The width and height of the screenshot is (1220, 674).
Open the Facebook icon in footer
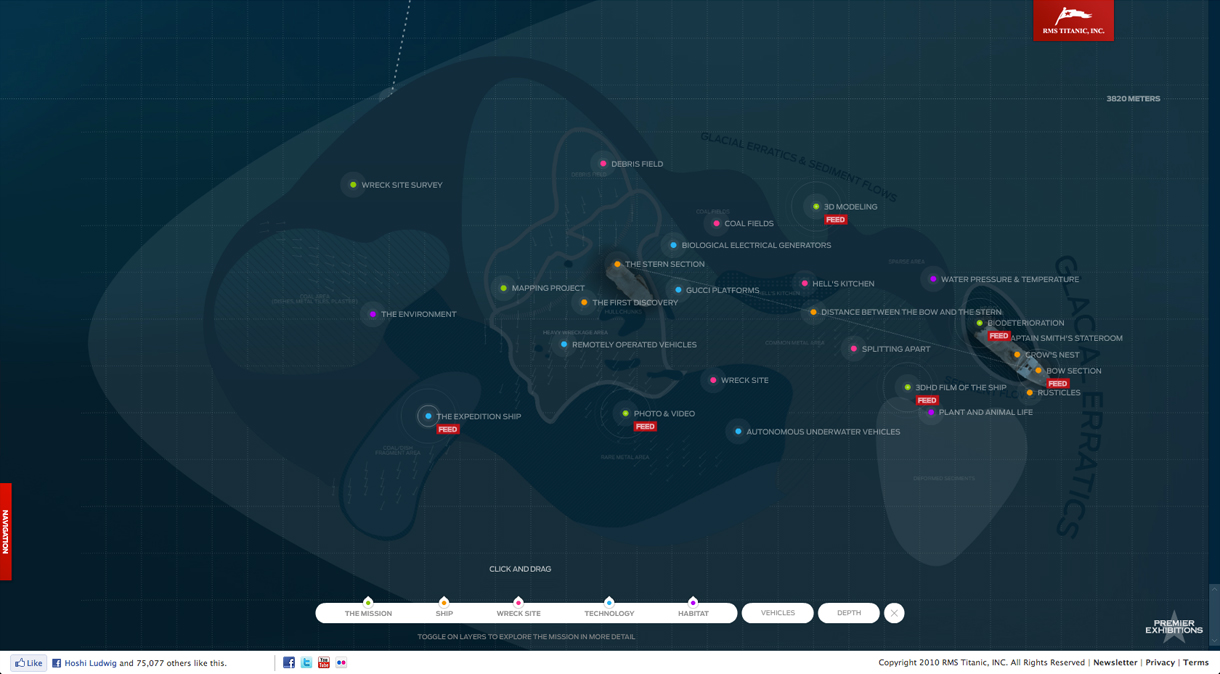click(x=289, y=663)
